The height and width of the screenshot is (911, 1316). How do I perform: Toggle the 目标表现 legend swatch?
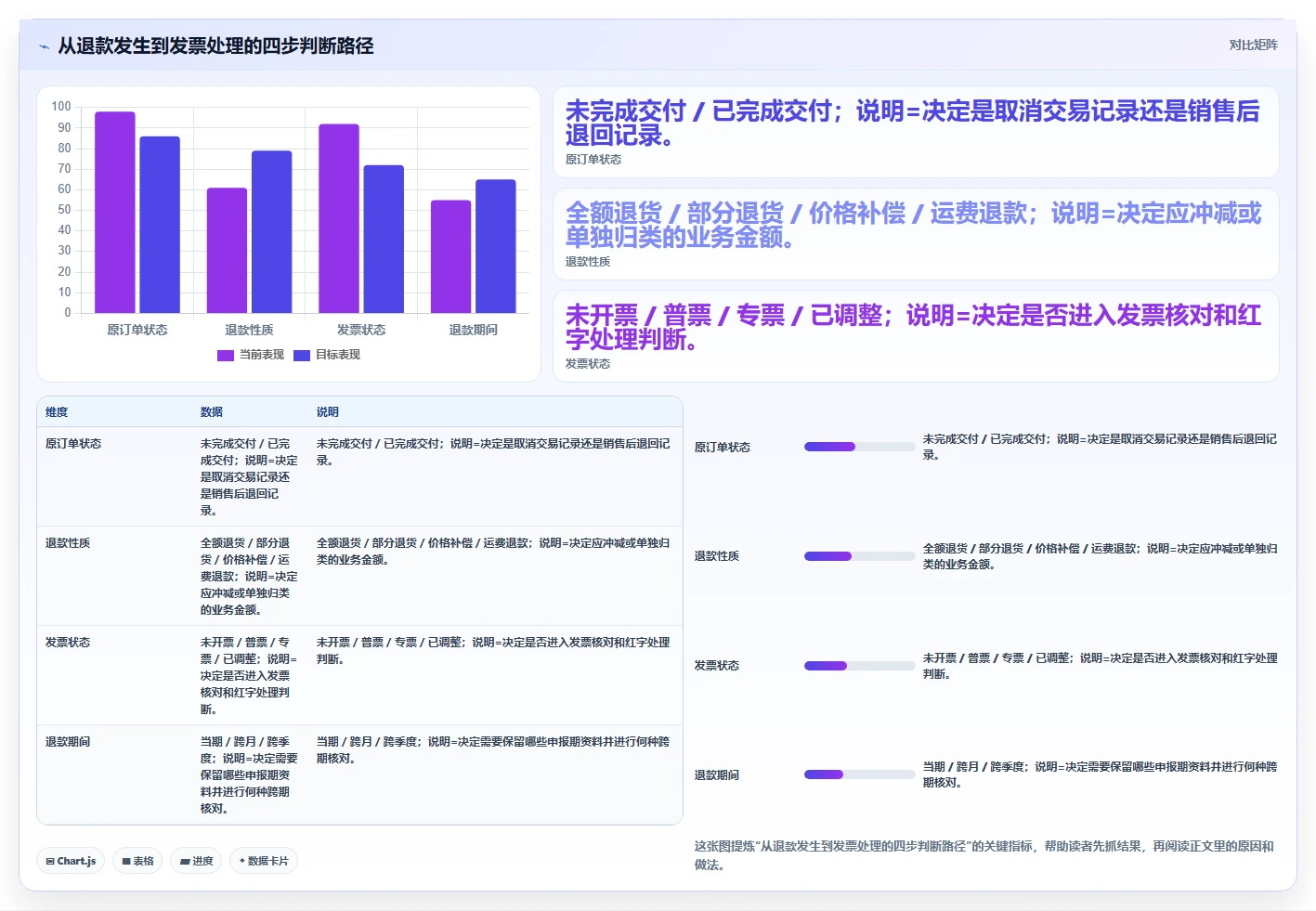pos(302,355)
